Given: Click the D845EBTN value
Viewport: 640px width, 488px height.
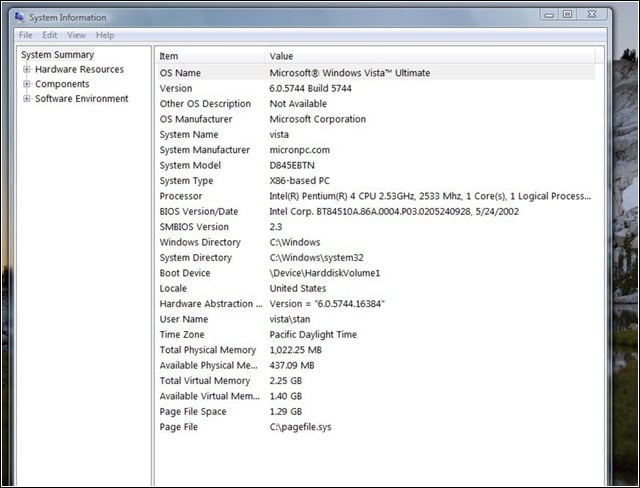Looking at the screenshot, I should click(292, 165).
